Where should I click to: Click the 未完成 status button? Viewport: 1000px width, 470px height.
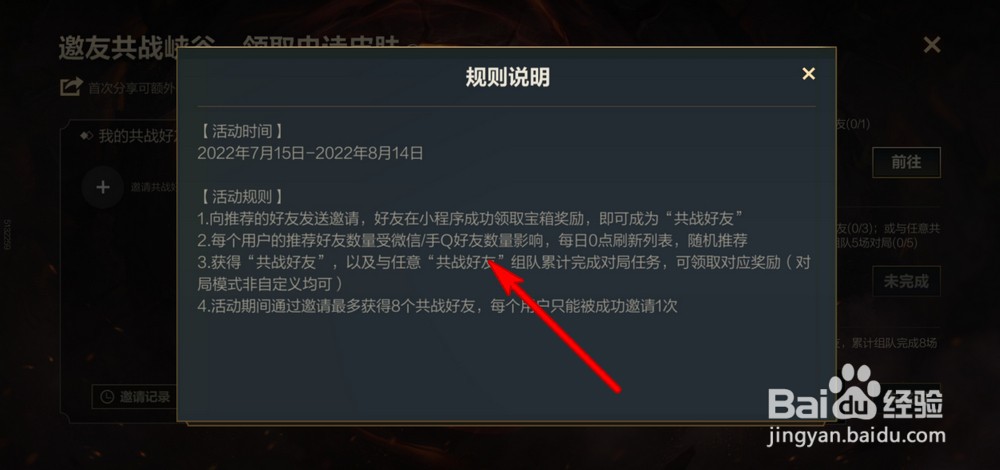906,281
